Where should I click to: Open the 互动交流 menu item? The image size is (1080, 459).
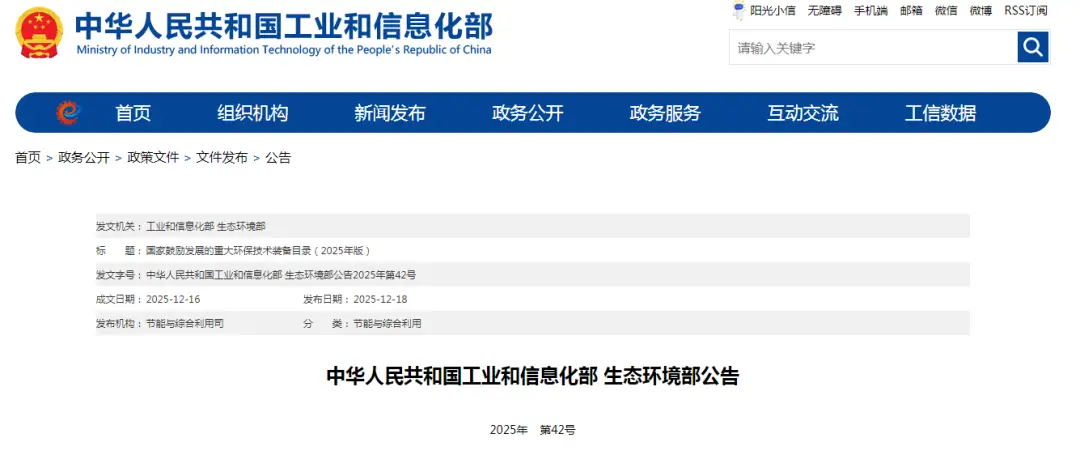point(802,113)
